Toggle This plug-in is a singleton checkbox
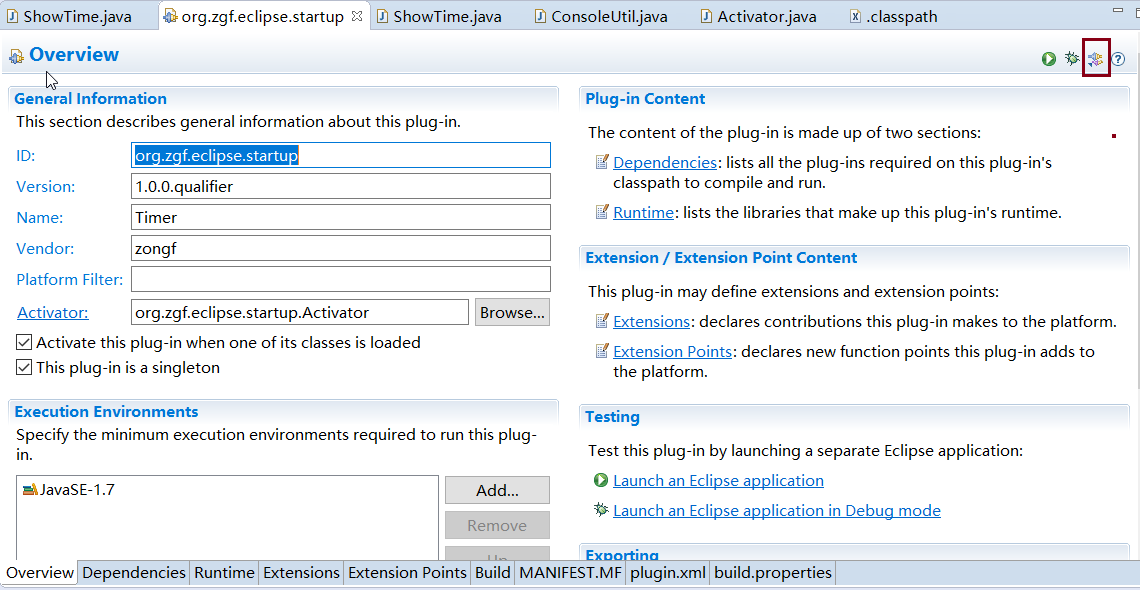 (25, 368)
